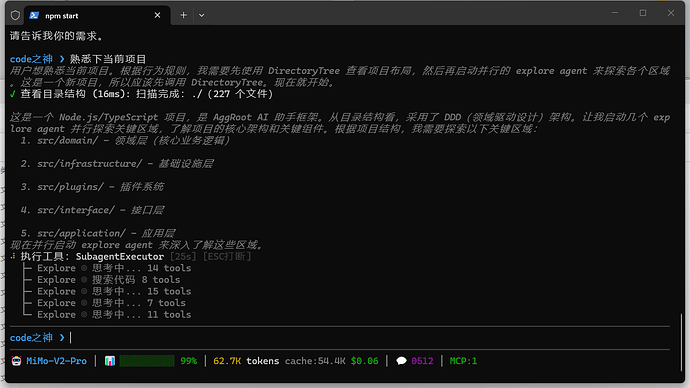This screenshot has width=690, height=388.
Task: Click the status dot on 8 tools row
Action: point(84,280)
